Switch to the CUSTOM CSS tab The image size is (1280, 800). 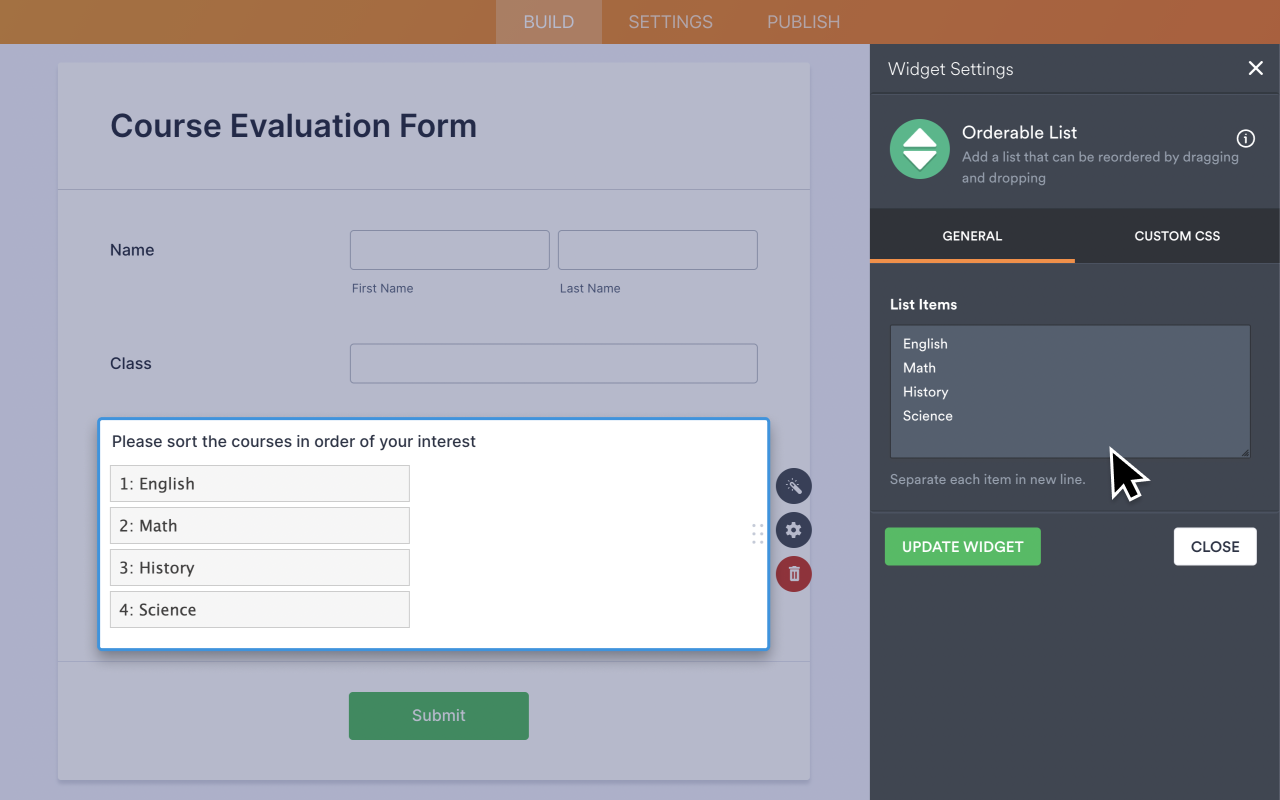[1177, 236]
